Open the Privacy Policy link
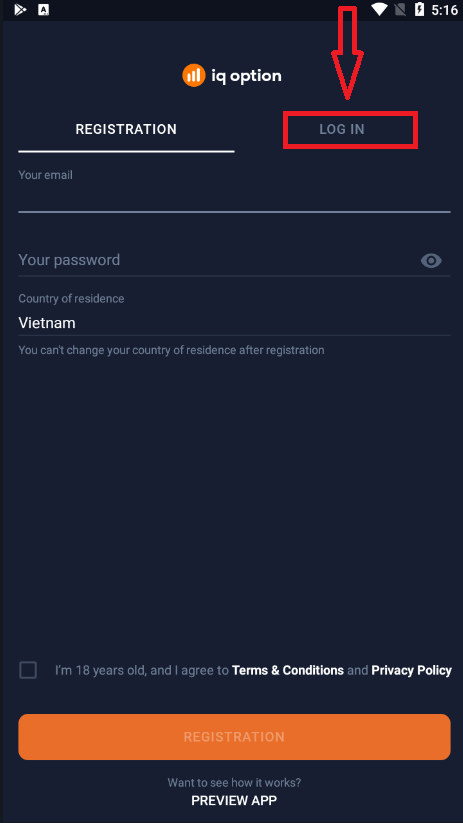 pos(411,670)
